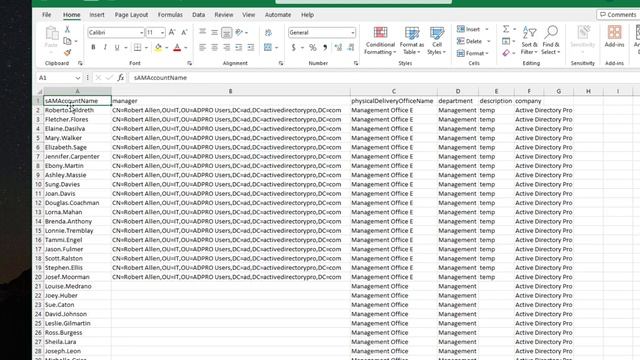640x360 pixels.
Task: Click the Wrap Text icon
Action: 268,32
